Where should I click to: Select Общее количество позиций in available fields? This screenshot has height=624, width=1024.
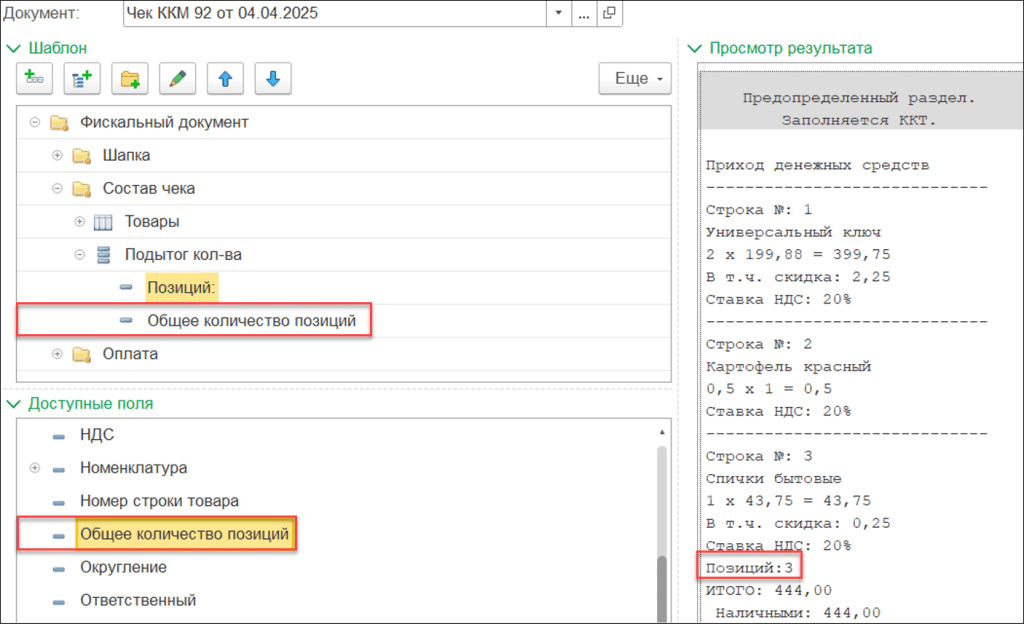(x=184, y=535)
